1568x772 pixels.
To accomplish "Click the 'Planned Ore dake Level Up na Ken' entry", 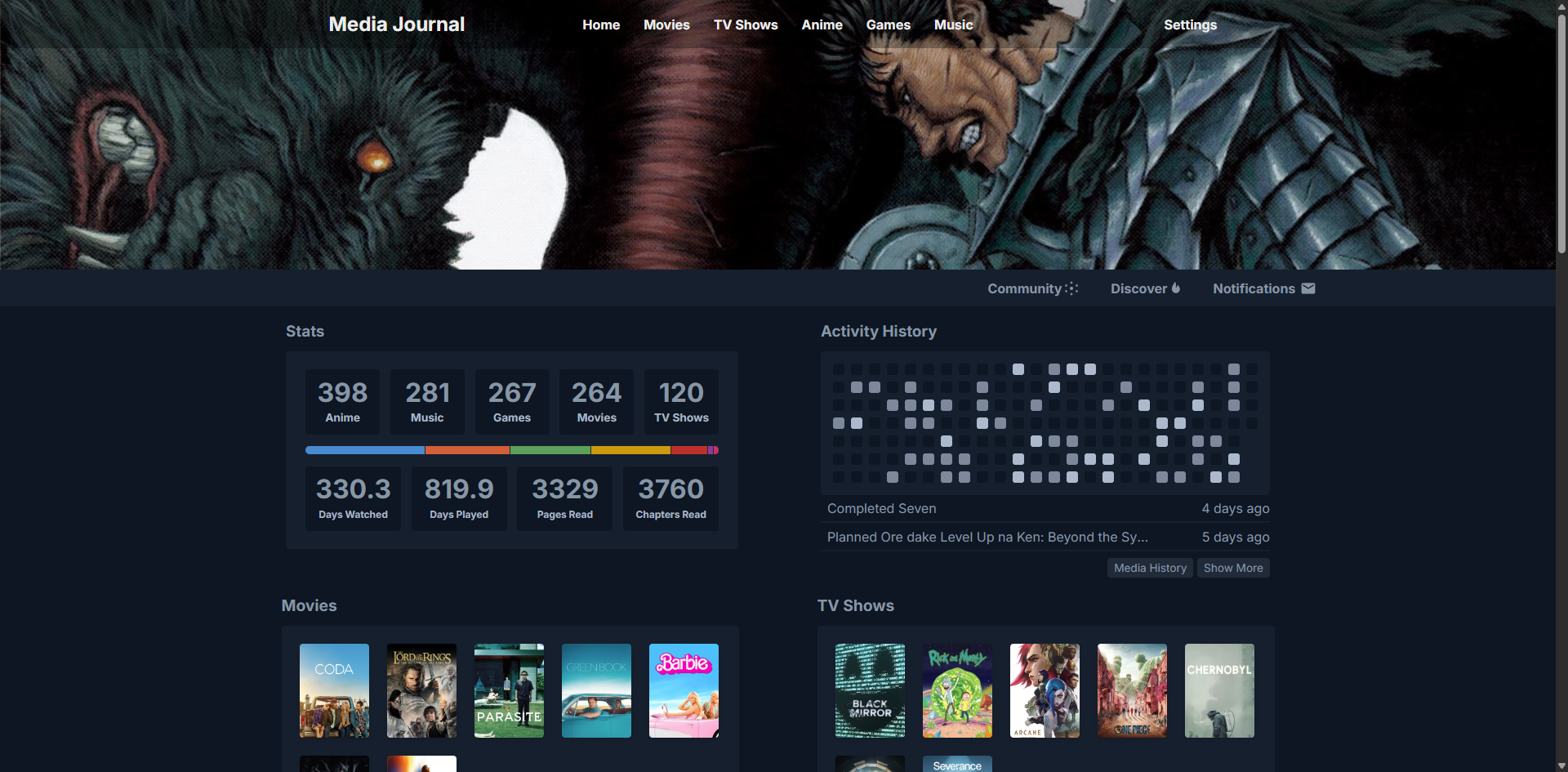I will click(987, 537).
